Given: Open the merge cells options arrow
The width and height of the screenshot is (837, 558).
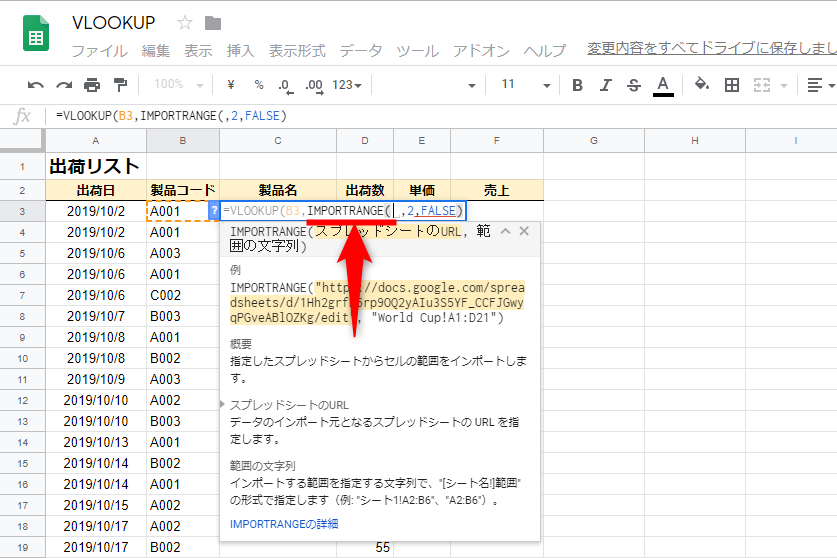Looking at the screenshot, I should click(784, 85).
